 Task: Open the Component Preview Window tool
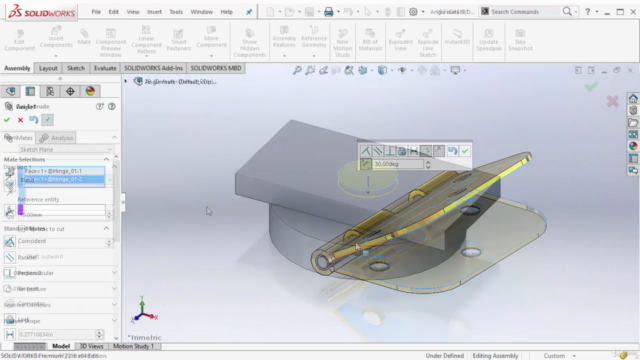pyautogui.click(x=111, y=43)
